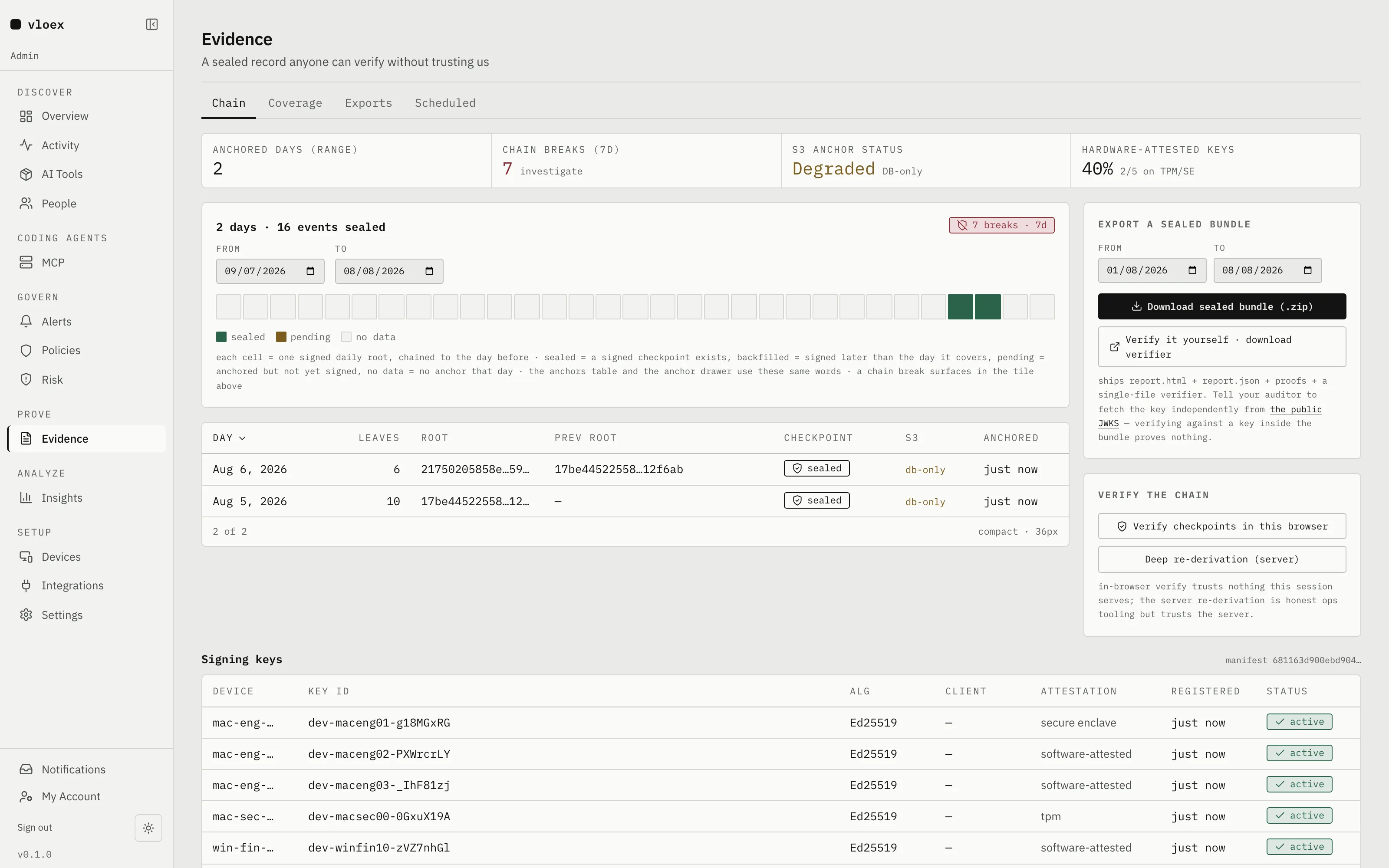This screenshot has height=868, width=1389.
Task: Select the first sealed green day cell
Action: click(x=960, y=306)
